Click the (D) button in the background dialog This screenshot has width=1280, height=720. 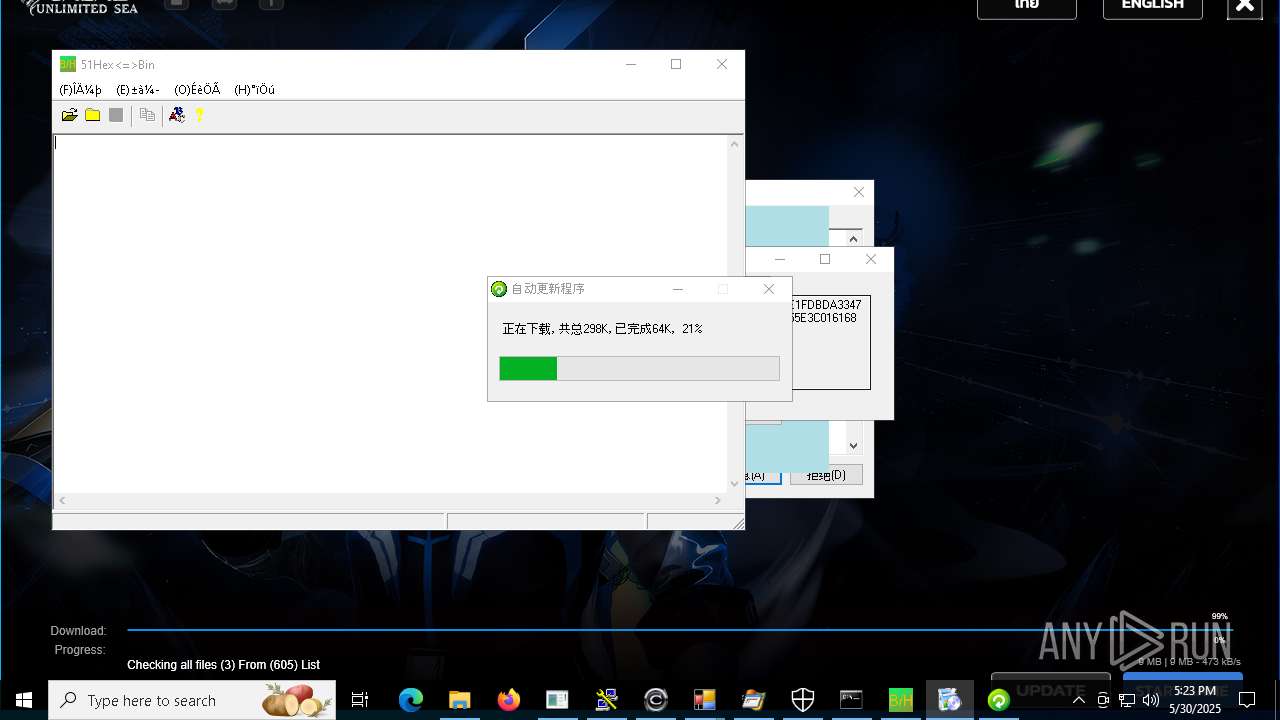826,476
